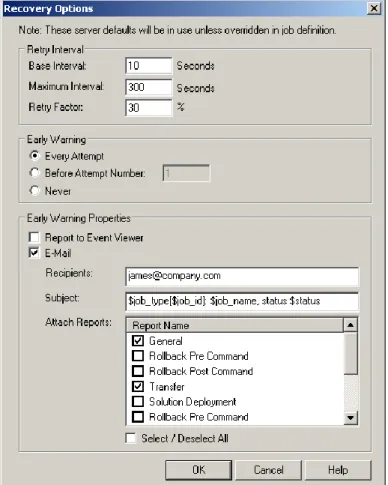
Task: Click the Rollback Post Command row text
Action: click(x=201, y=371)
